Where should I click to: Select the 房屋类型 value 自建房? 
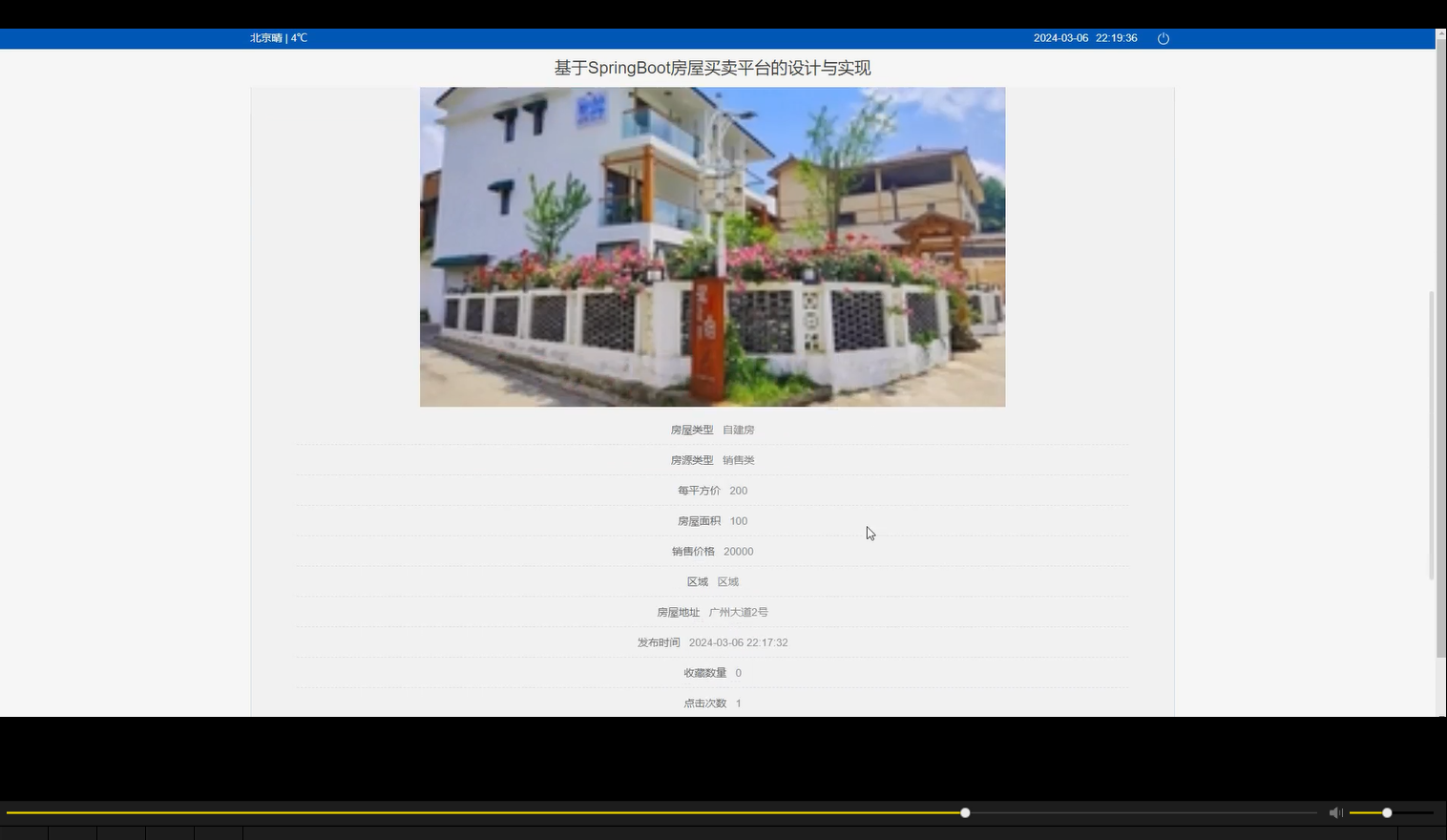738,430
